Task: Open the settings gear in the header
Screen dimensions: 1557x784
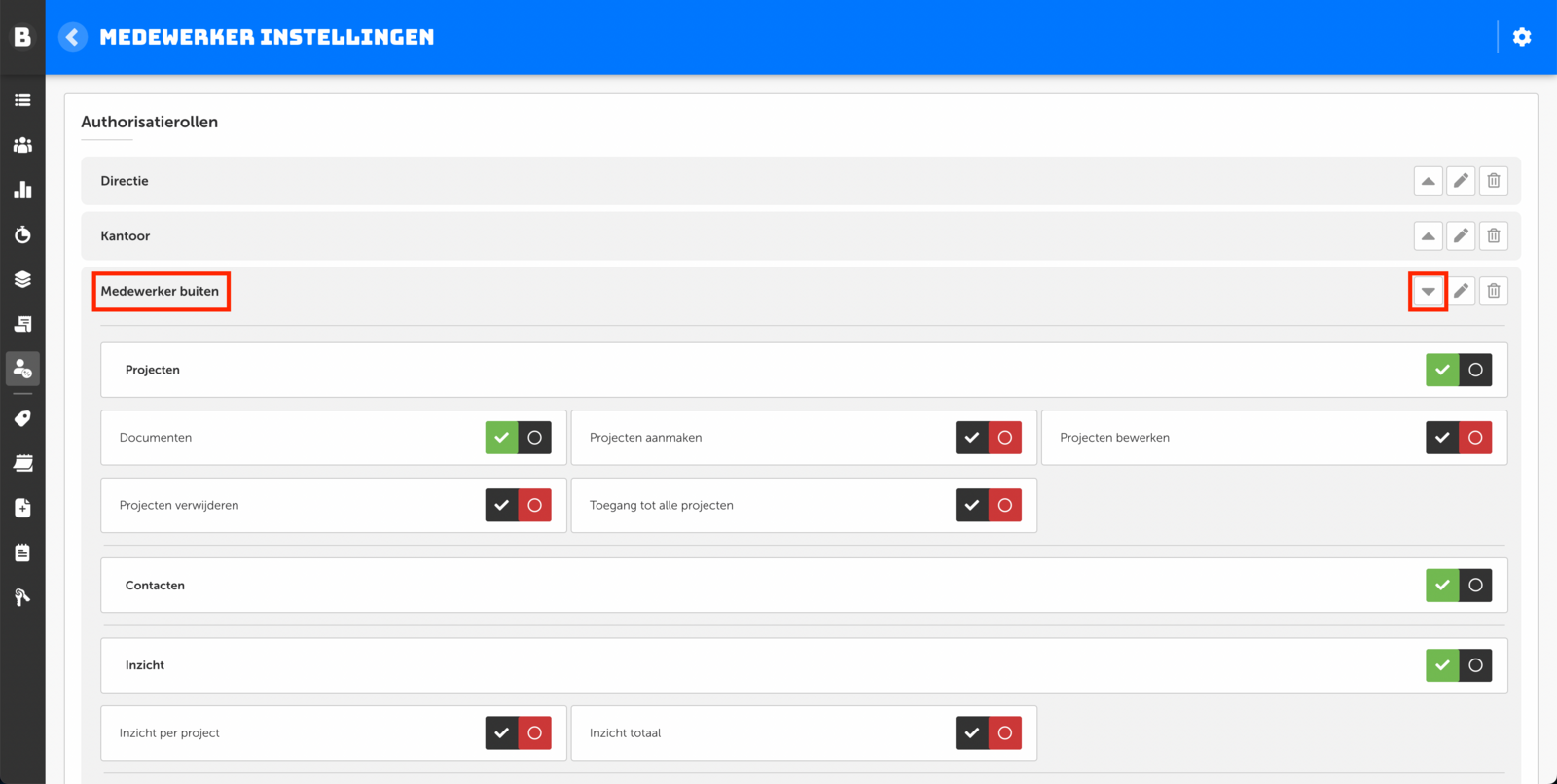Action: (x=1522, y=37)
